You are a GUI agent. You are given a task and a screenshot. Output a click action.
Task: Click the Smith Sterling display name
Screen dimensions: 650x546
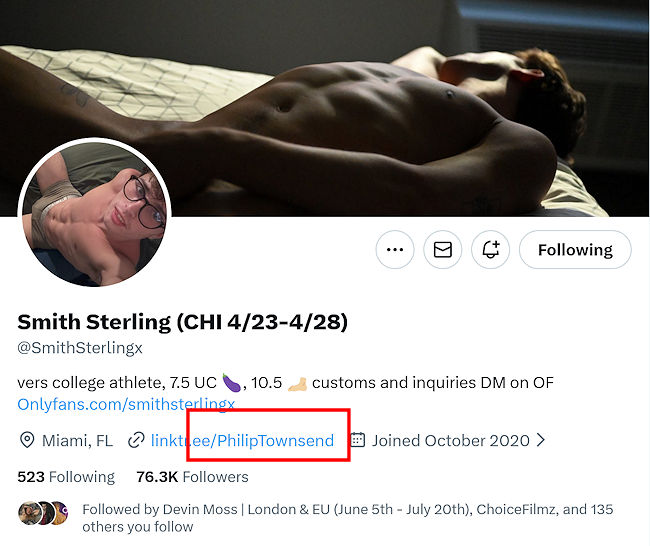coord(182,322)
